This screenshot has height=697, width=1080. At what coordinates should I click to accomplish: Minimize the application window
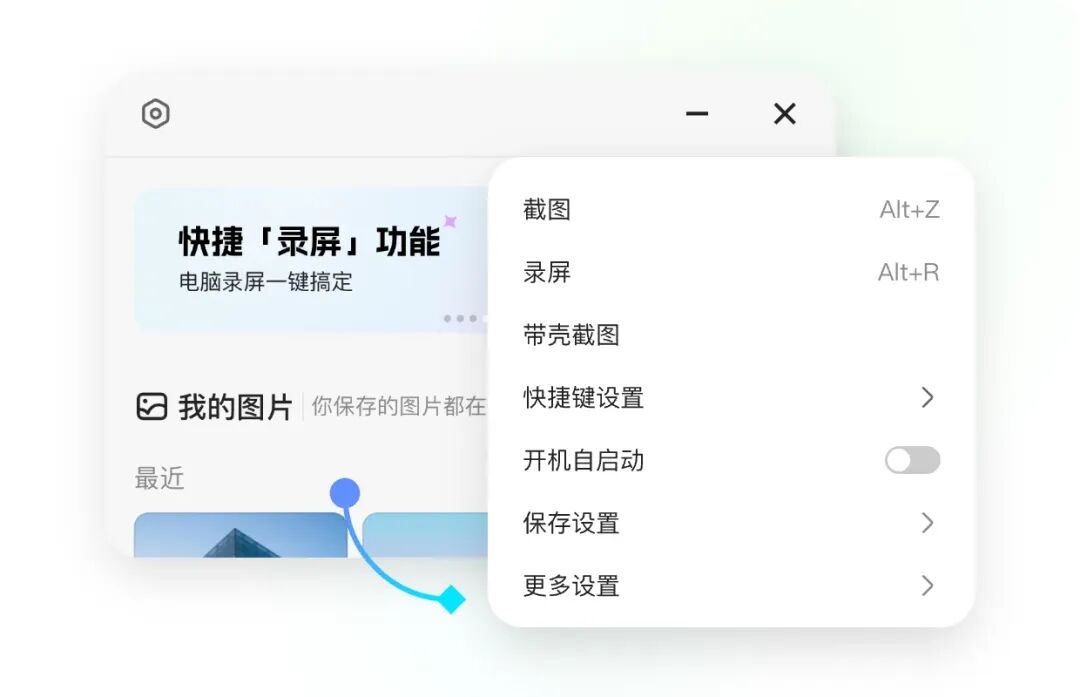click(696, 114)
